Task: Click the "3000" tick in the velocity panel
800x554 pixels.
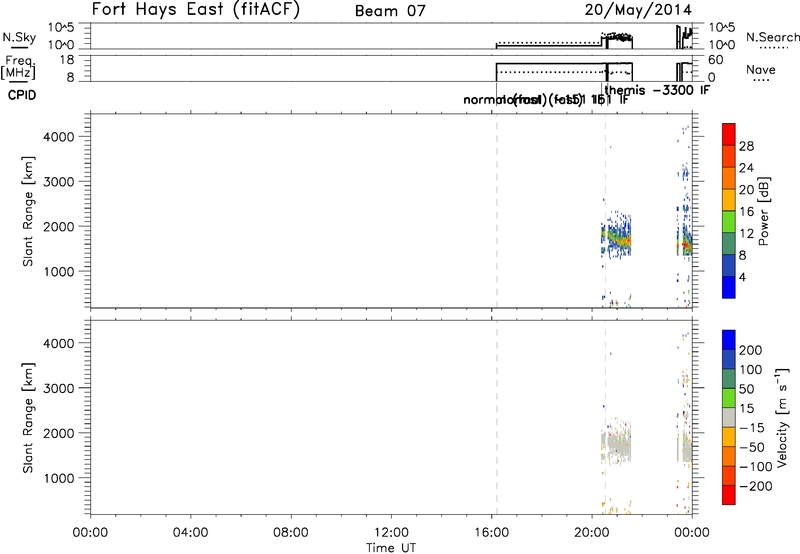Action: click(58, 388)
